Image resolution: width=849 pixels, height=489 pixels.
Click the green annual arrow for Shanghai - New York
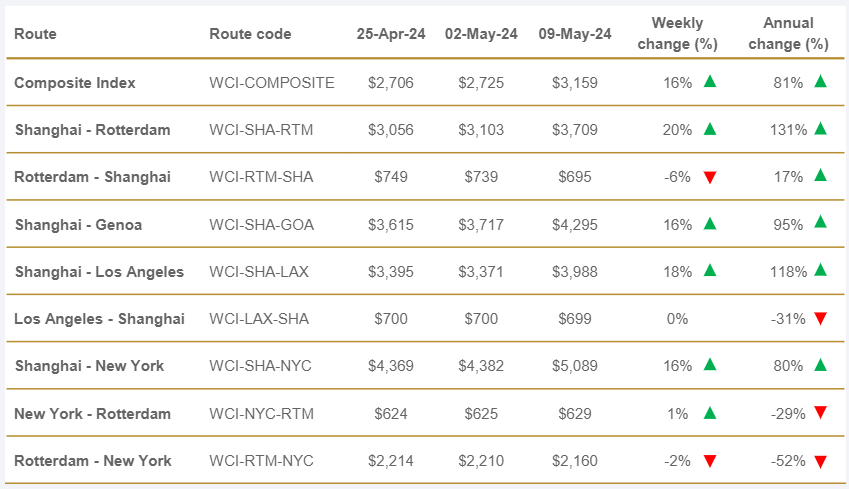tap(820, 366)
